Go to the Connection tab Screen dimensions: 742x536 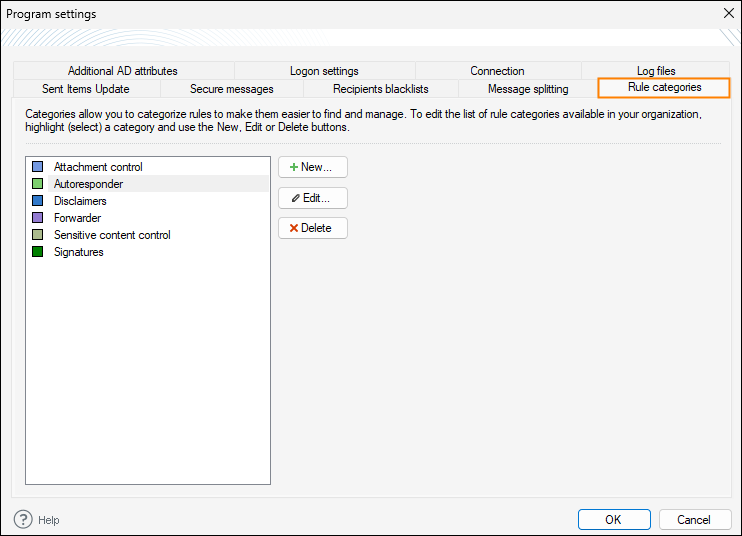(497, 71)
